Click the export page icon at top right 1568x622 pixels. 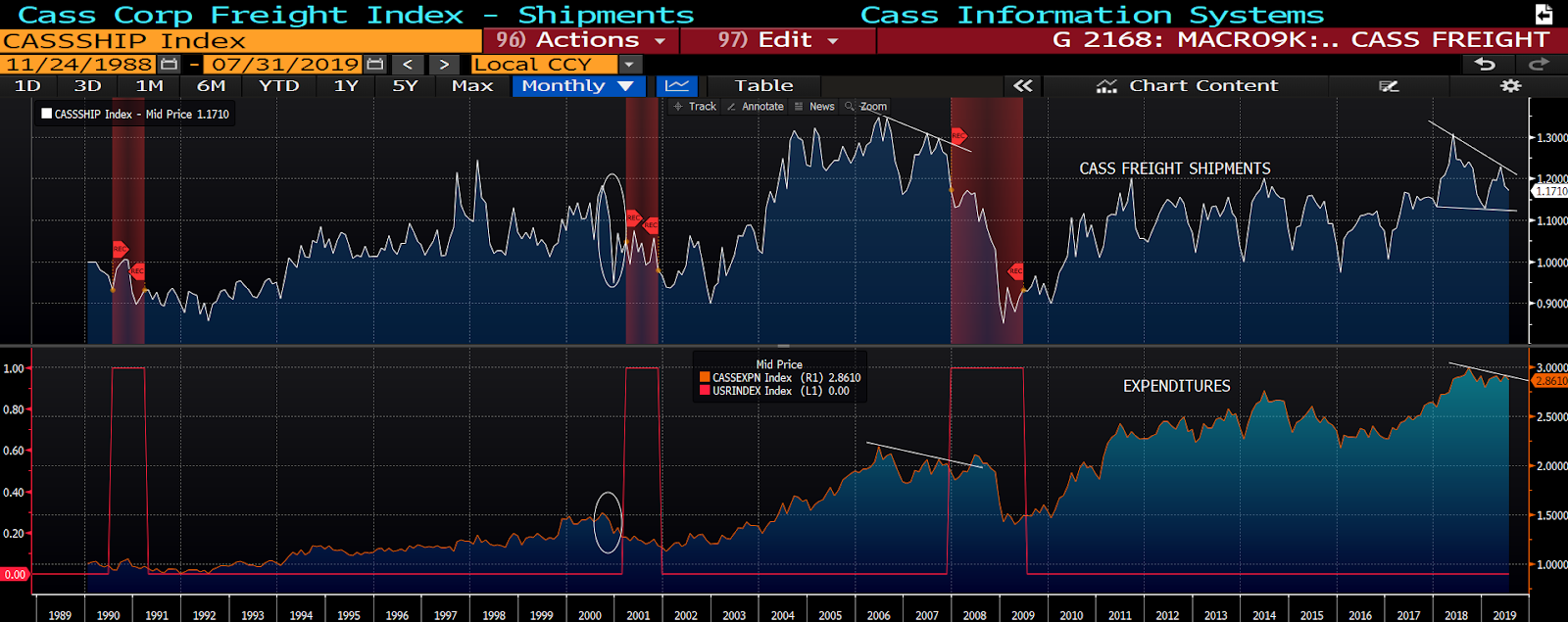tap(1543, 14)
